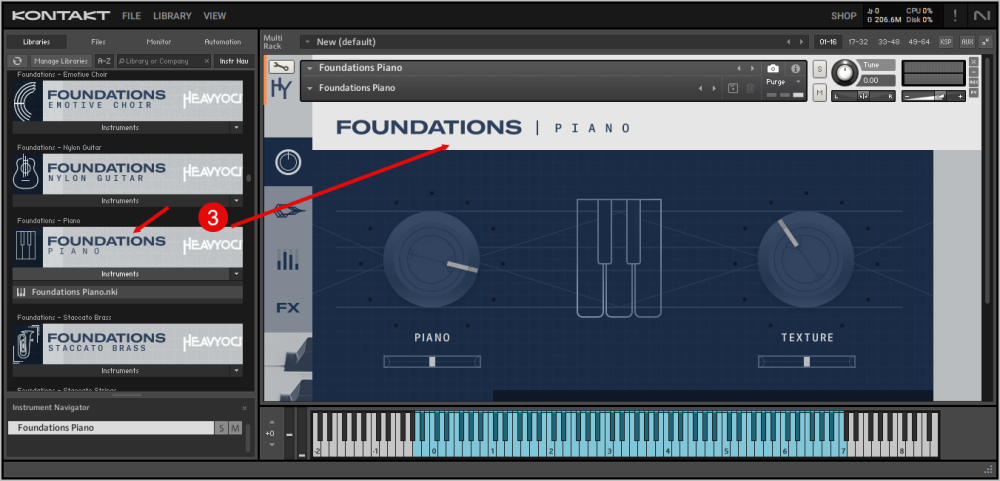Open the instrument wrench edit mode
1000x481 pixels.
click(281, 67)
